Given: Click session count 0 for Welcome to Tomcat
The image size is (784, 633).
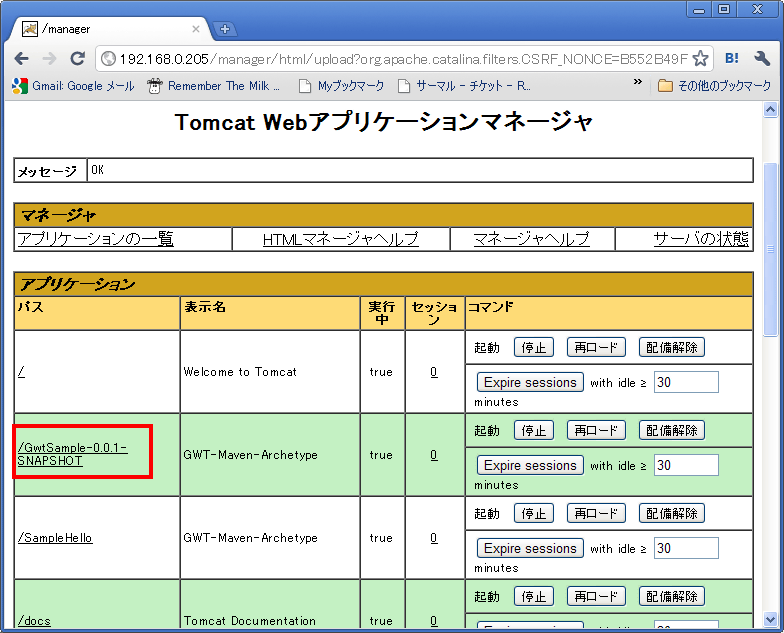Looking at the screenshot, I should tap(434, 372).
